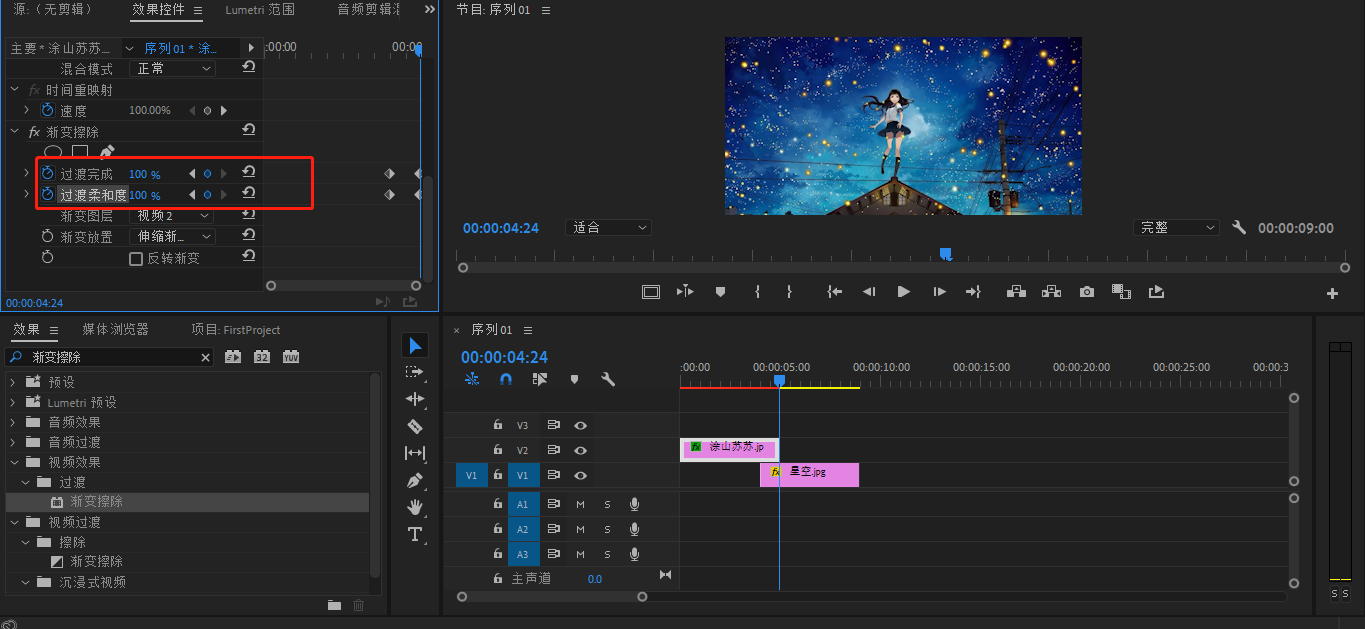Select 渐变擦除 effect under 过渡 folder
Image resolution: width=1365 pixels, height=629 pixels.
97,502
